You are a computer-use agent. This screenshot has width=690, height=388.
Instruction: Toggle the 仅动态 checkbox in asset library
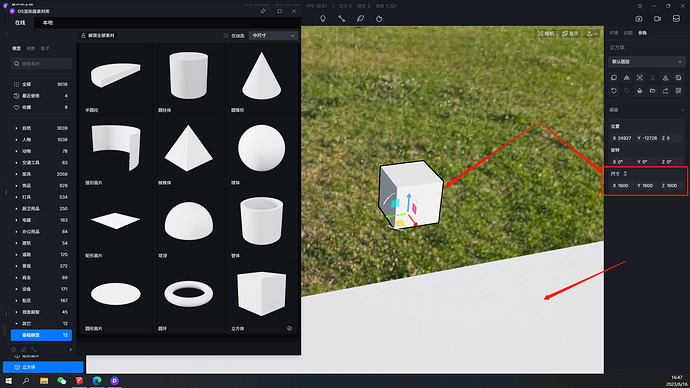point(226,36)
